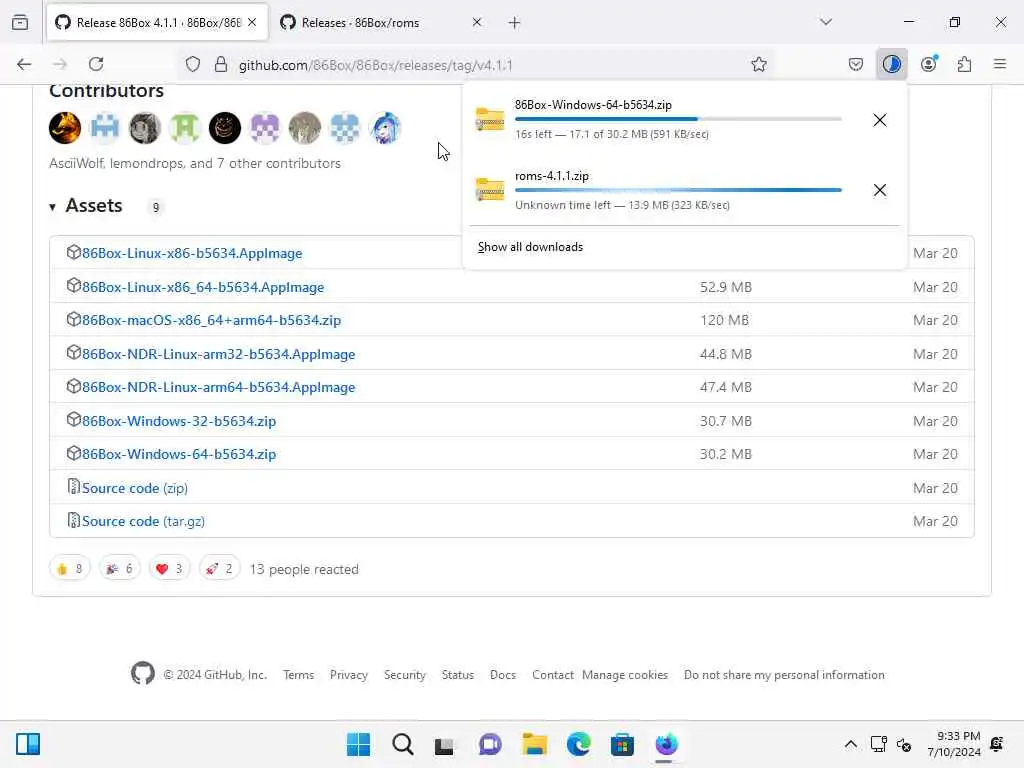The image size is (1024, 768).
Task: Open Windows taskbar search
Action: click(x=402, y=744)
